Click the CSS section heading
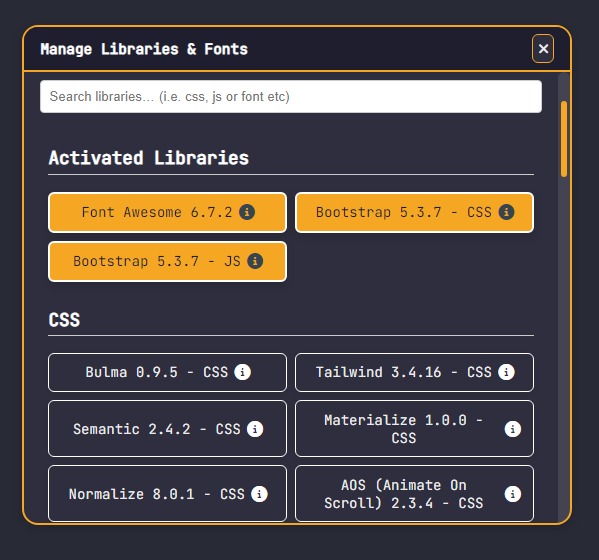 click(64, 320)
